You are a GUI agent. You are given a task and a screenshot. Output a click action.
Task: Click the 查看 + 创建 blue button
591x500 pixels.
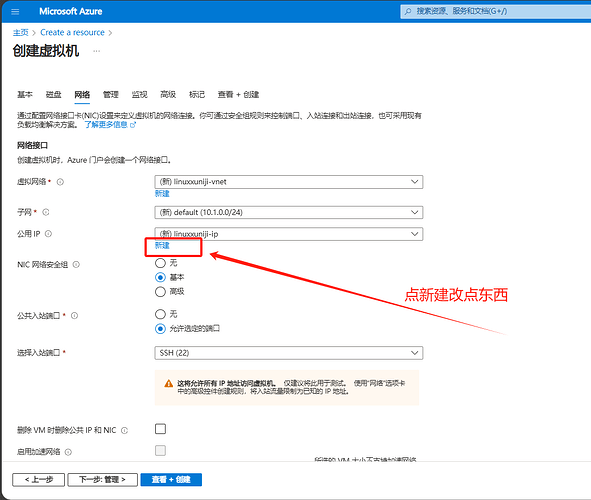[171, 480]
